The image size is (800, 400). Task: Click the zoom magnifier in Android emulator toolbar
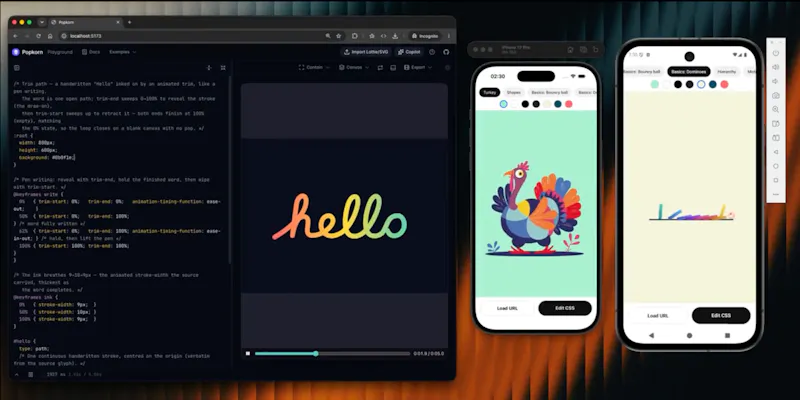(x=776, y=109)
